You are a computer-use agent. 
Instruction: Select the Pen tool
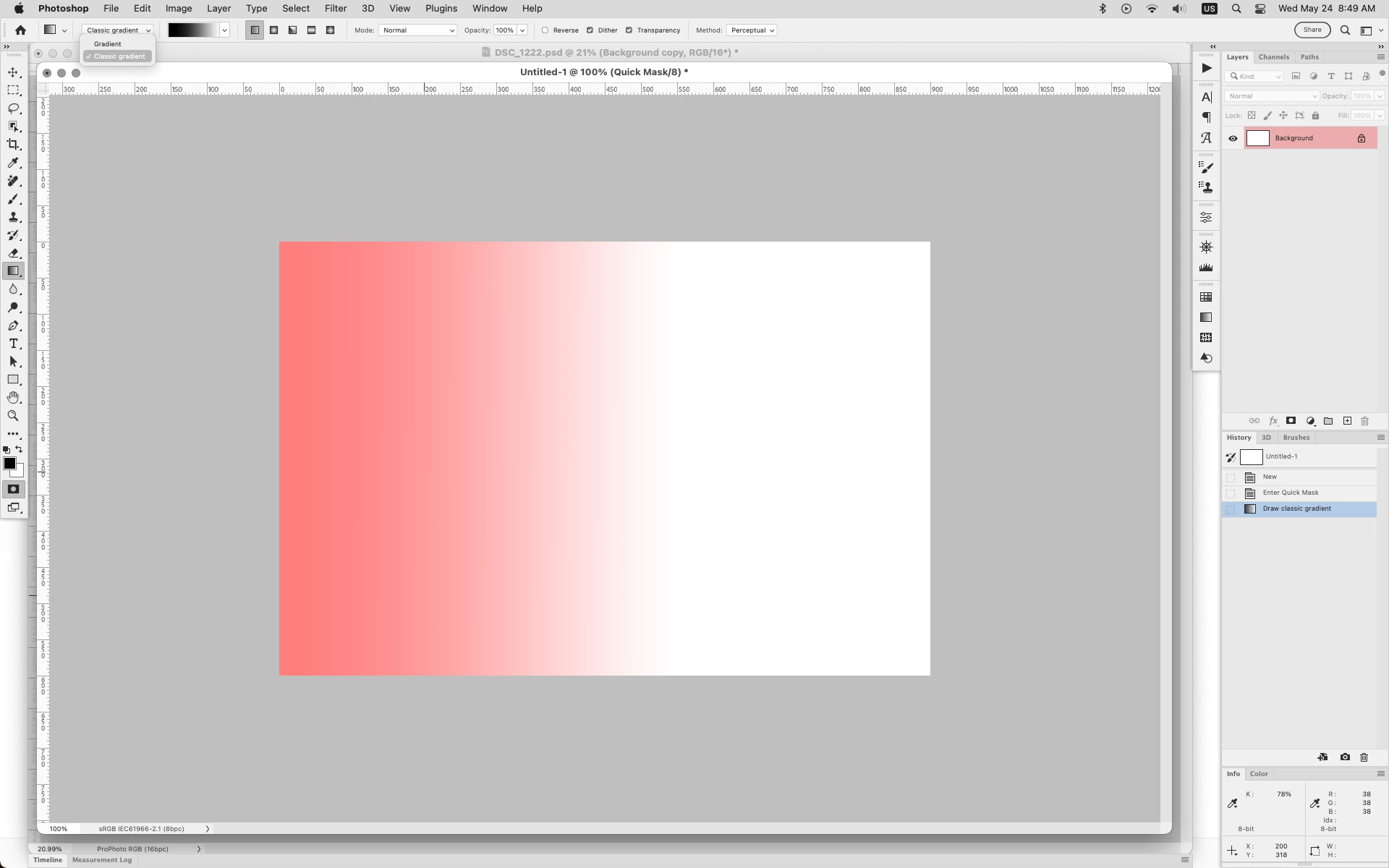click(13, 325)
